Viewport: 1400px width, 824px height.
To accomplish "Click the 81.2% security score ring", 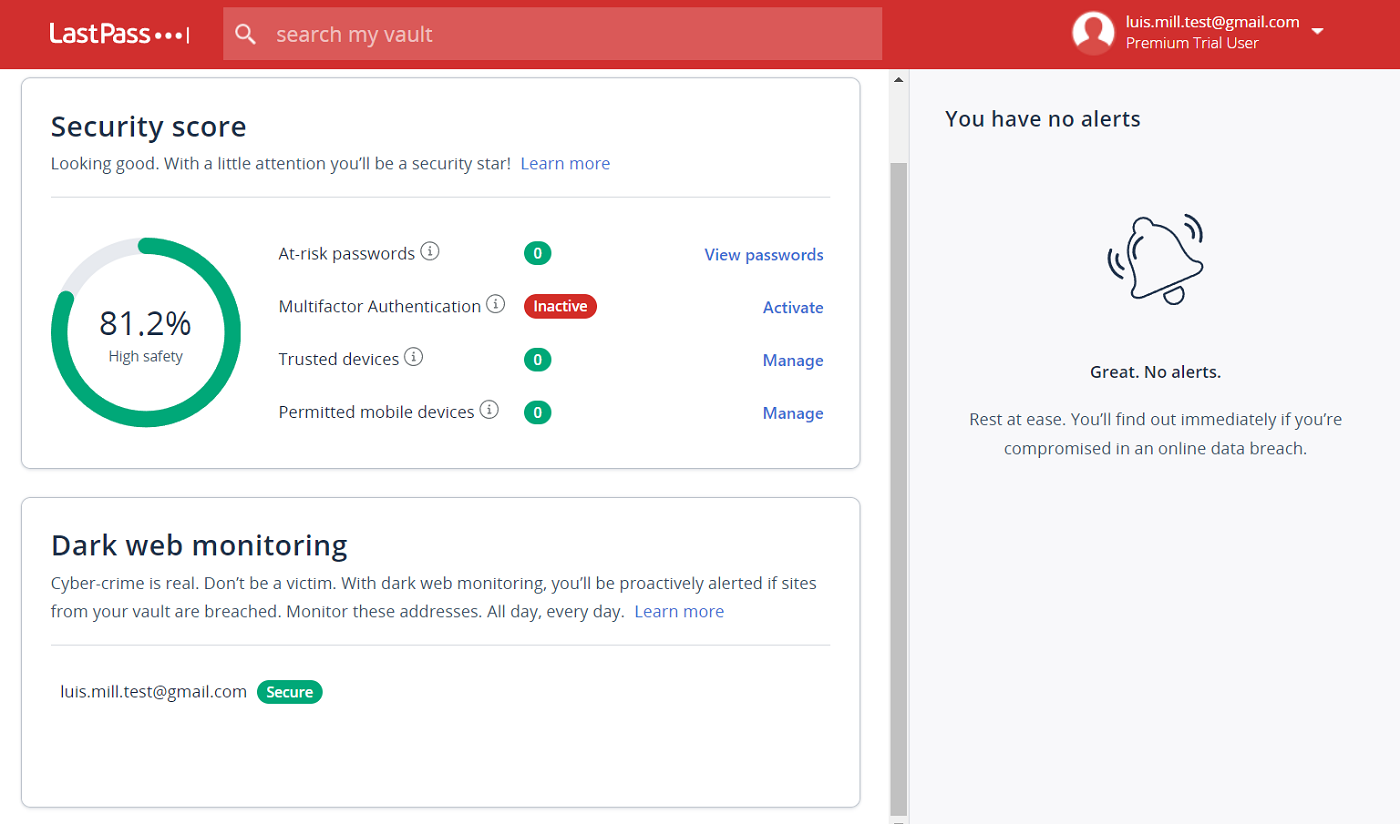I will pyautogui.click(x=146, y=331).
